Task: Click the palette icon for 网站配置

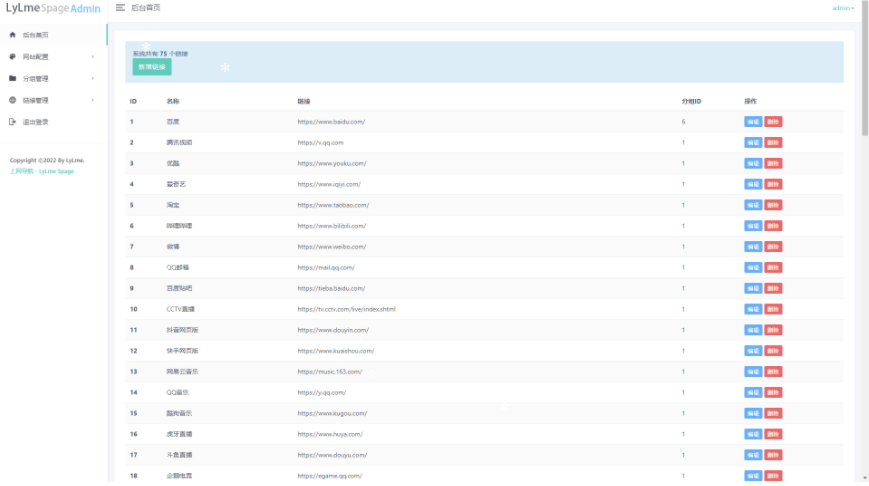Action: [12, 56]
